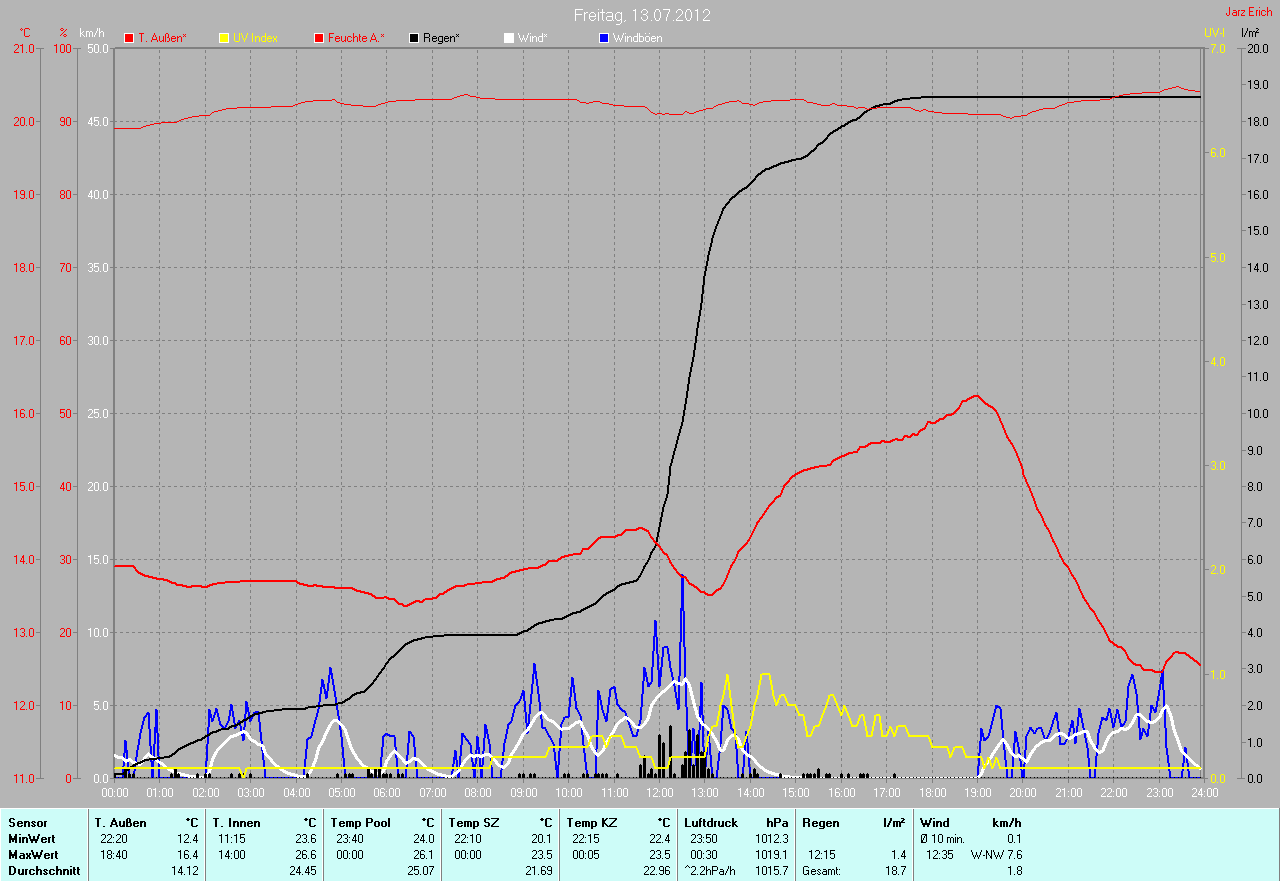This screenshot has height=881, width=1280.
Task: Click the white Wind legend swatch
Action: click(509, 38)
